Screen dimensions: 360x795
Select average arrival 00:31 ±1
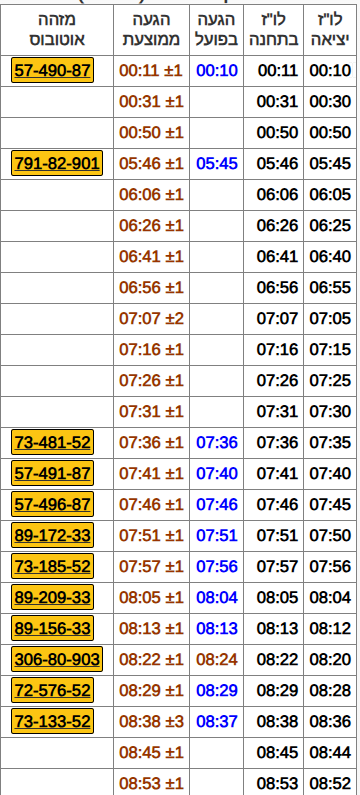(152, 102)
